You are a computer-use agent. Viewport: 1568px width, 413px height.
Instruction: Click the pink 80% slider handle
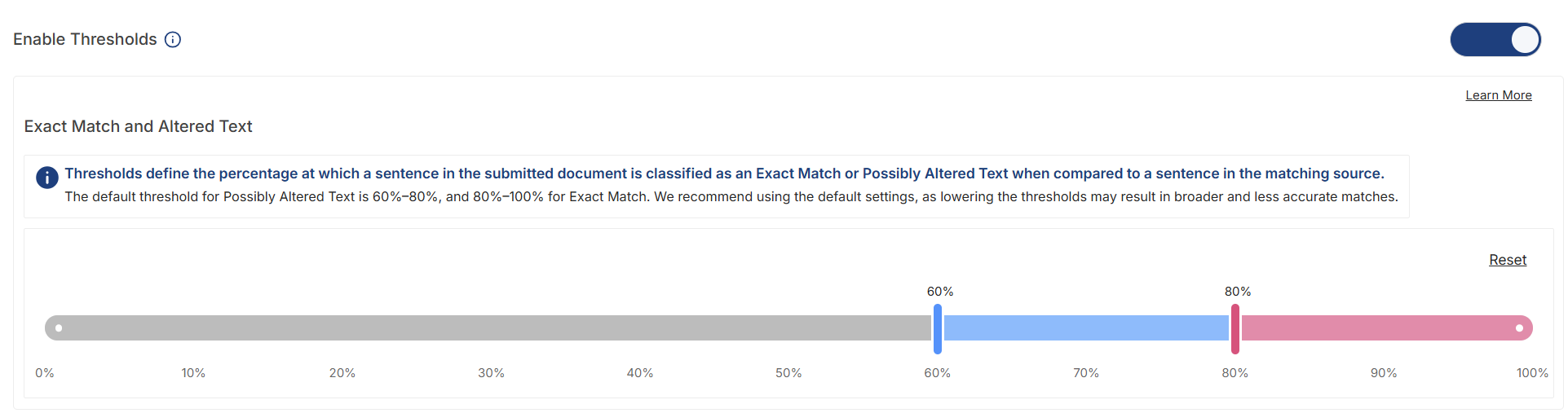click(x=1235, y=328)
